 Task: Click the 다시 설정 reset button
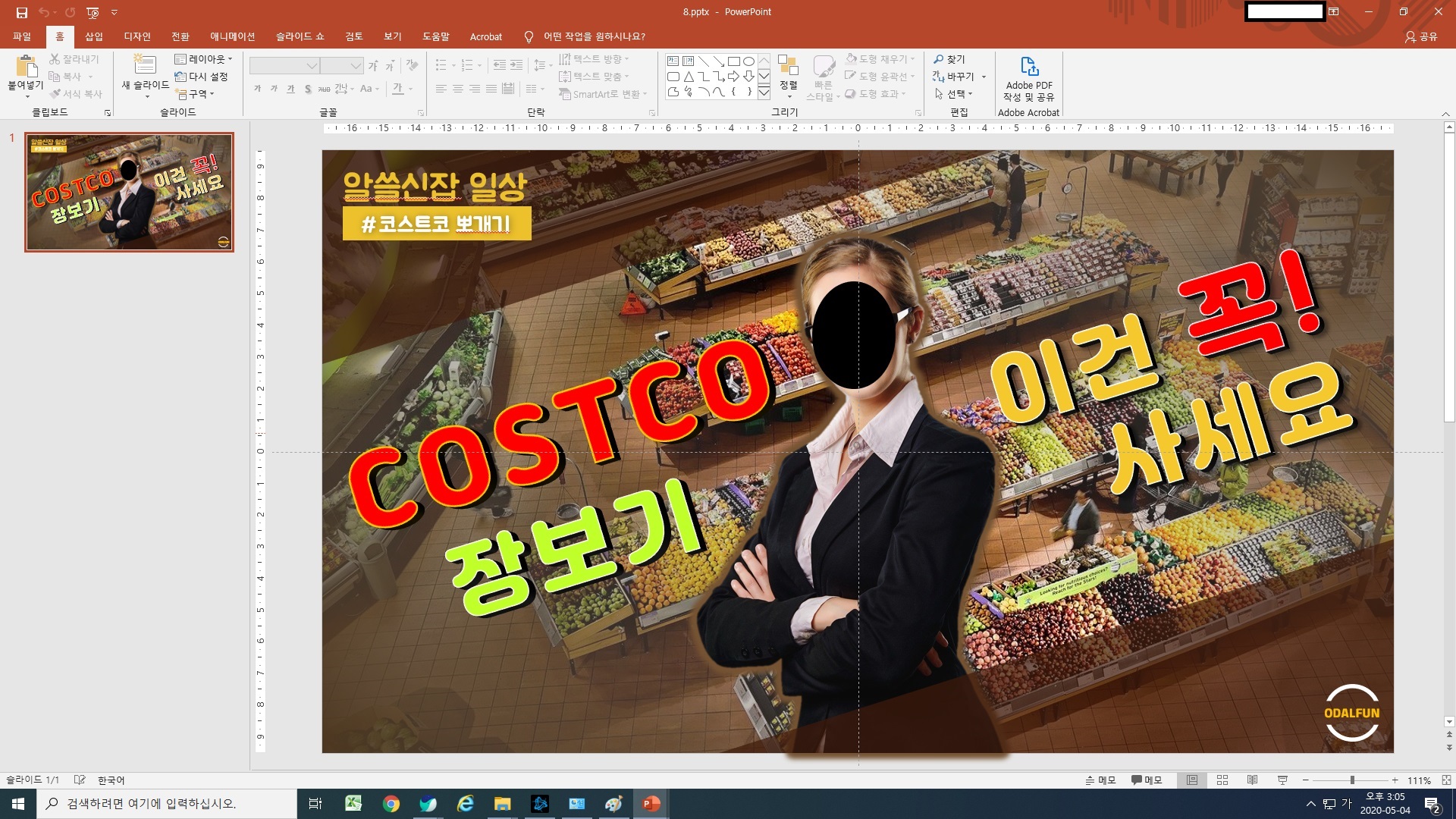point(202,77)
